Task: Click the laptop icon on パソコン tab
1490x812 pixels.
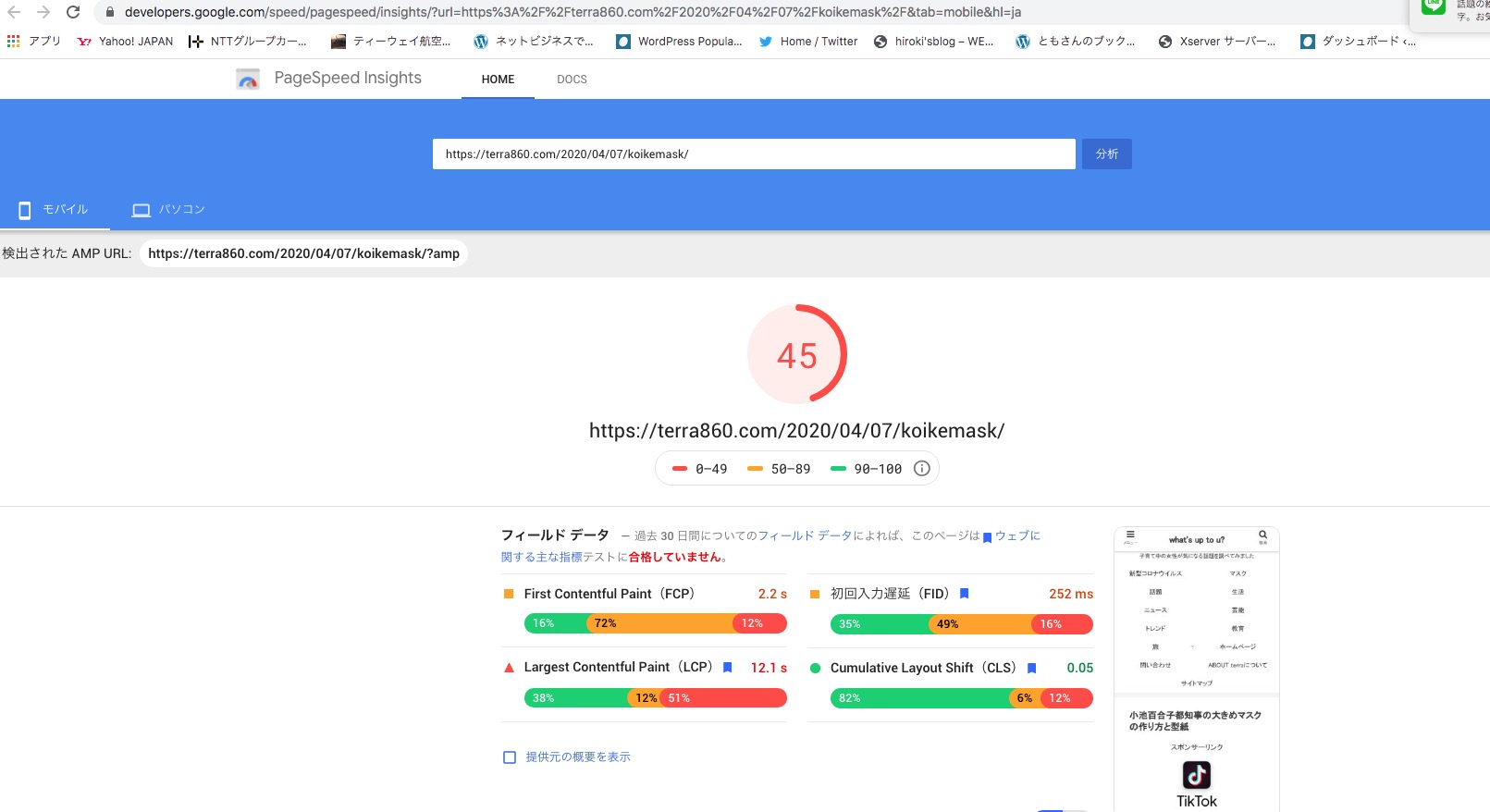Action: click(141, 211)
